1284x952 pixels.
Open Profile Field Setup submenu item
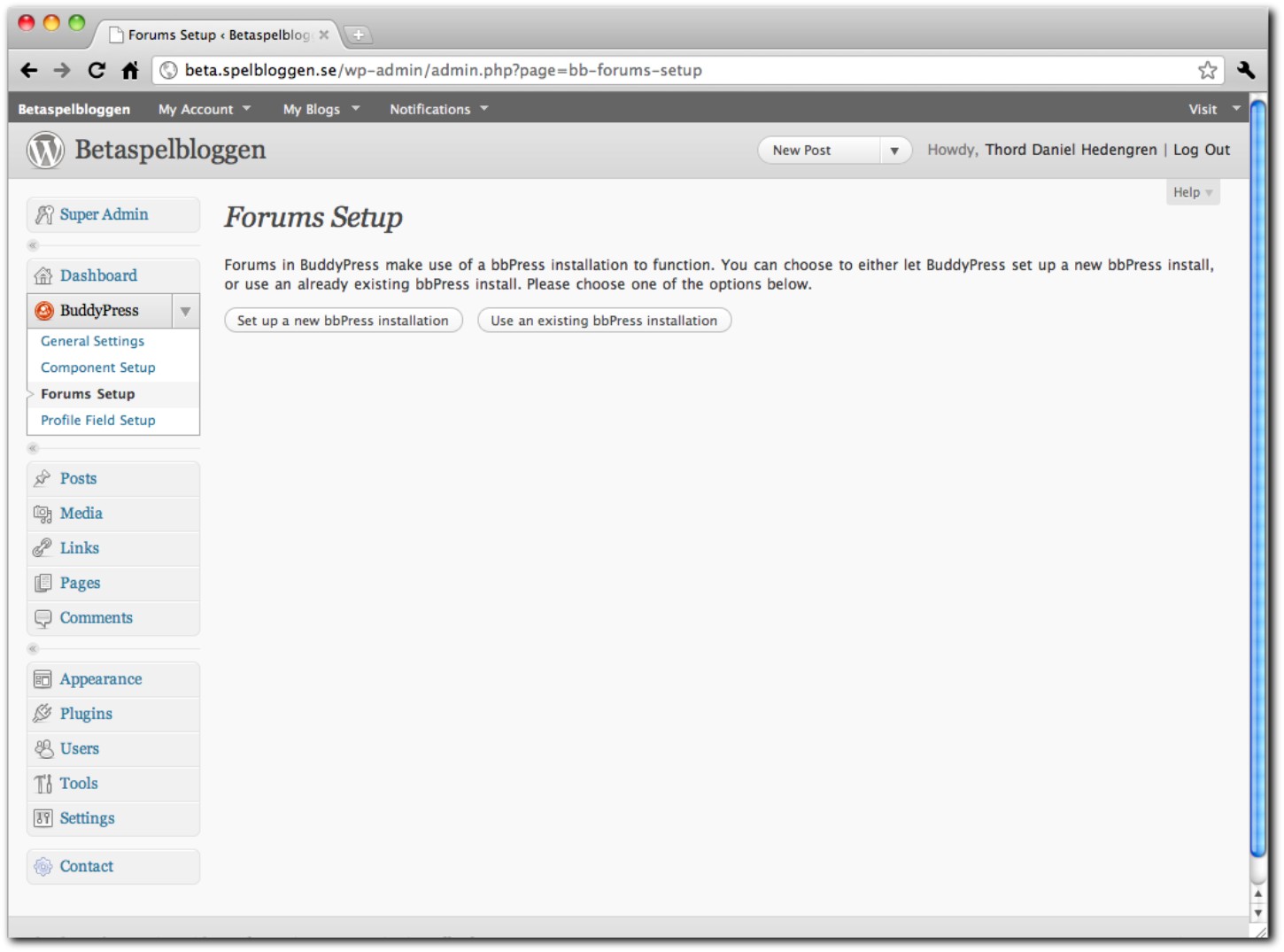tap(97, 421)
